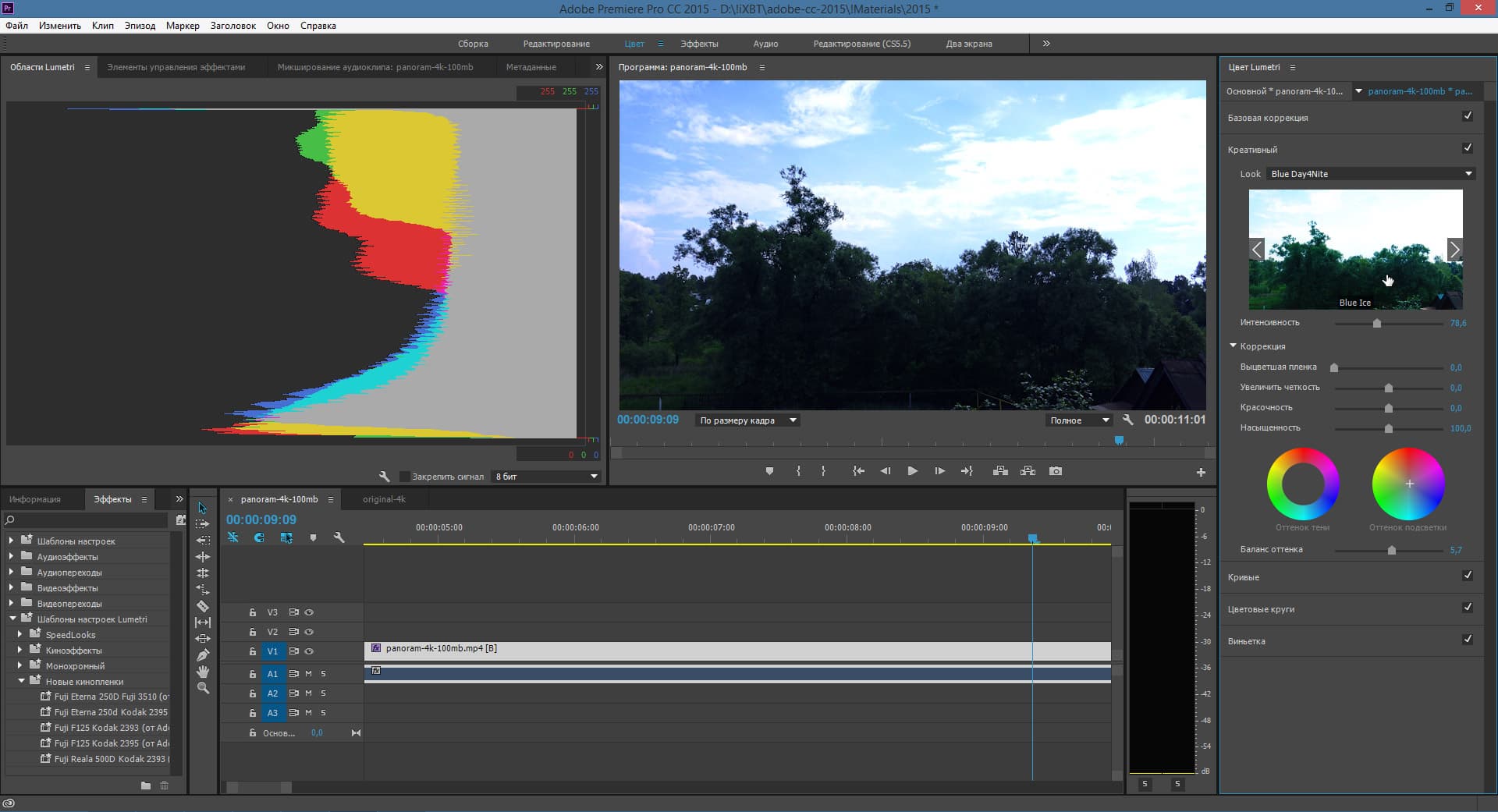Toggle visibility eye for track V1
The height and width of the screenshot is (812, 1498).
(x=309, y=651)
